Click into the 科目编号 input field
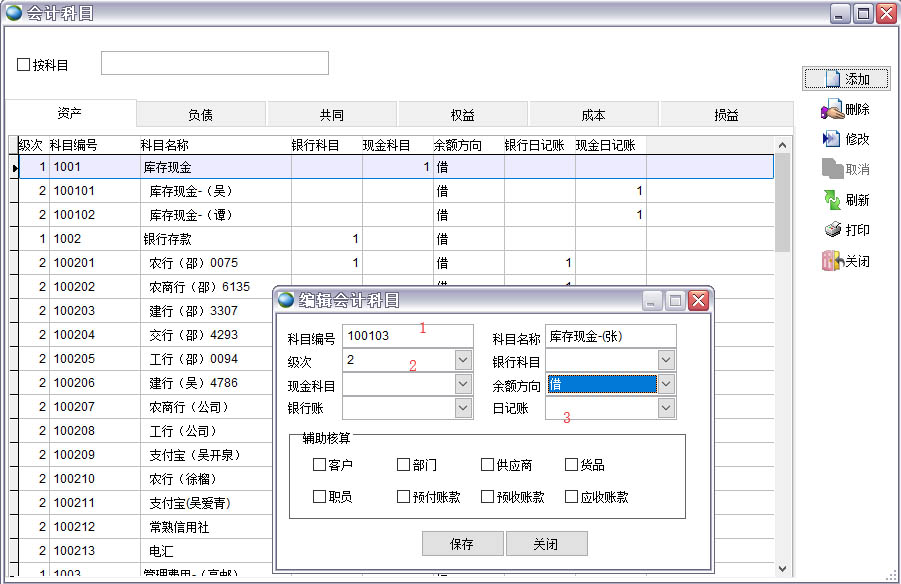The image size is (901, 584). (x=407, y=336)
